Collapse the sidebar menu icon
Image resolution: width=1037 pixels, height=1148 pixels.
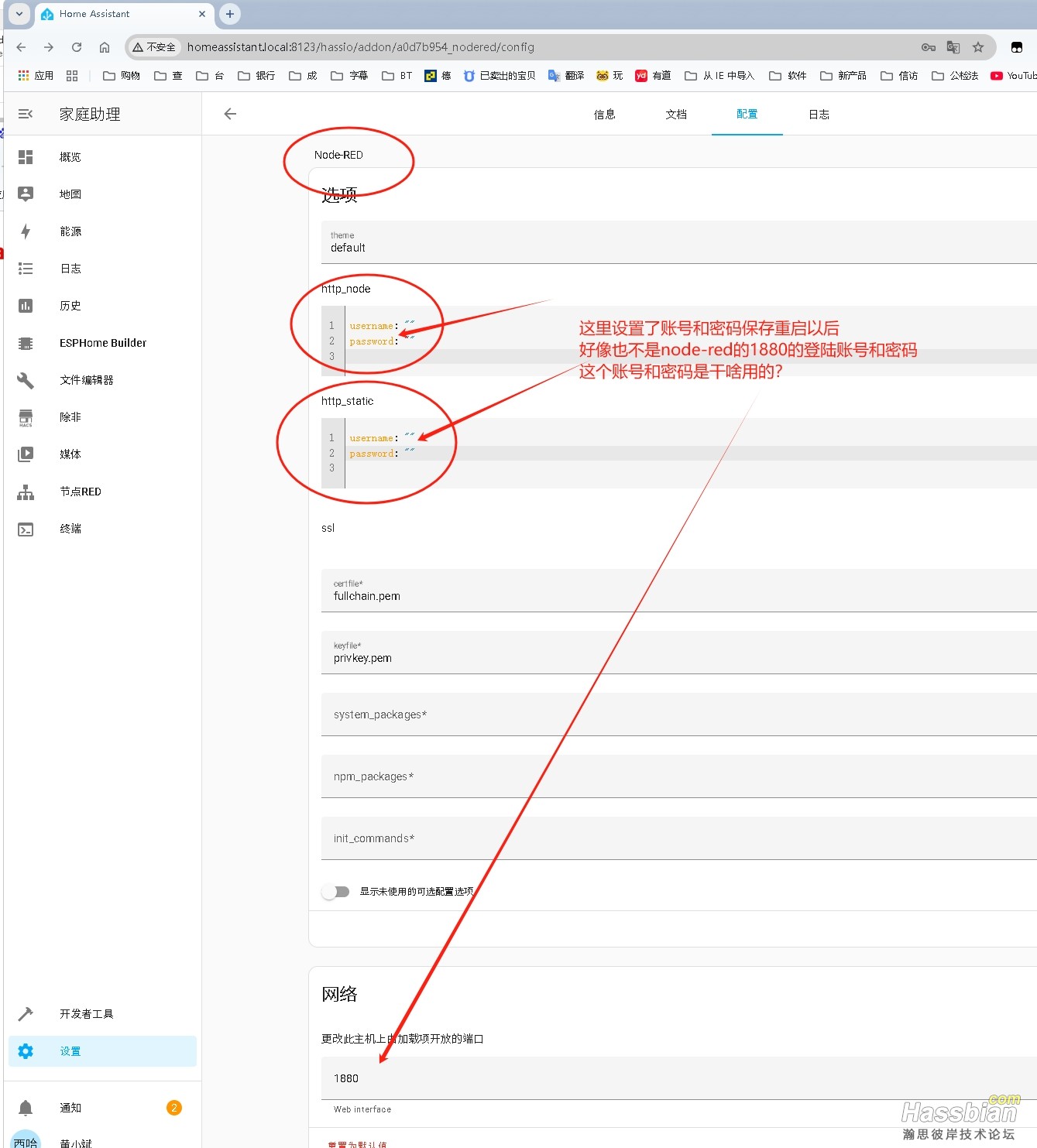26,114
